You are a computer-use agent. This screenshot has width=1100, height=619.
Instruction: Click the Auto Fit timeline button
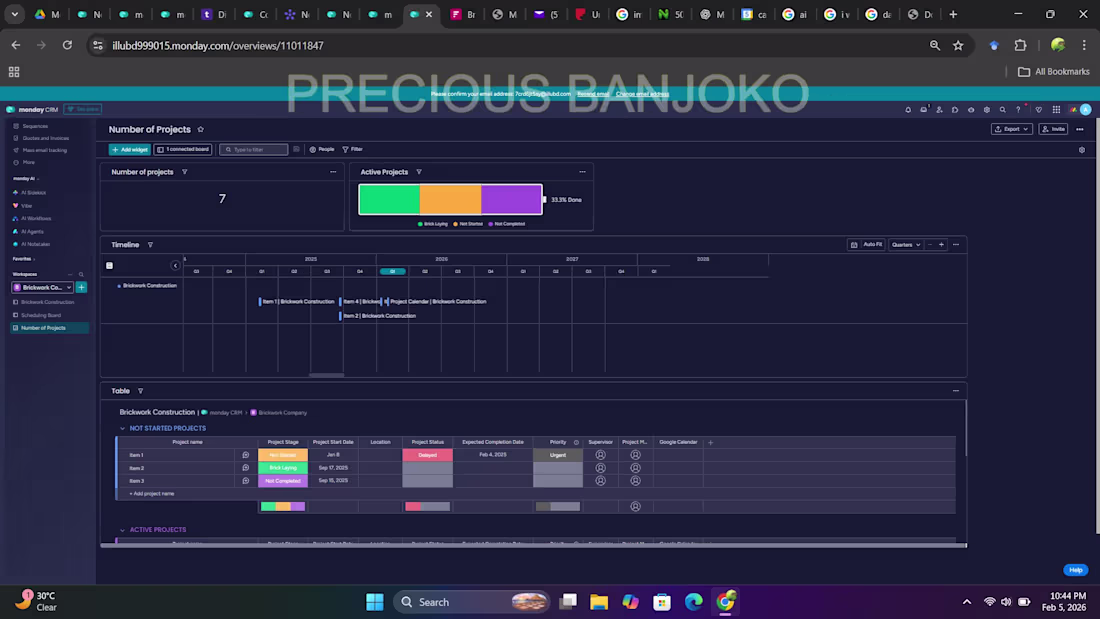pyautogui.click(x=866, y=245)
